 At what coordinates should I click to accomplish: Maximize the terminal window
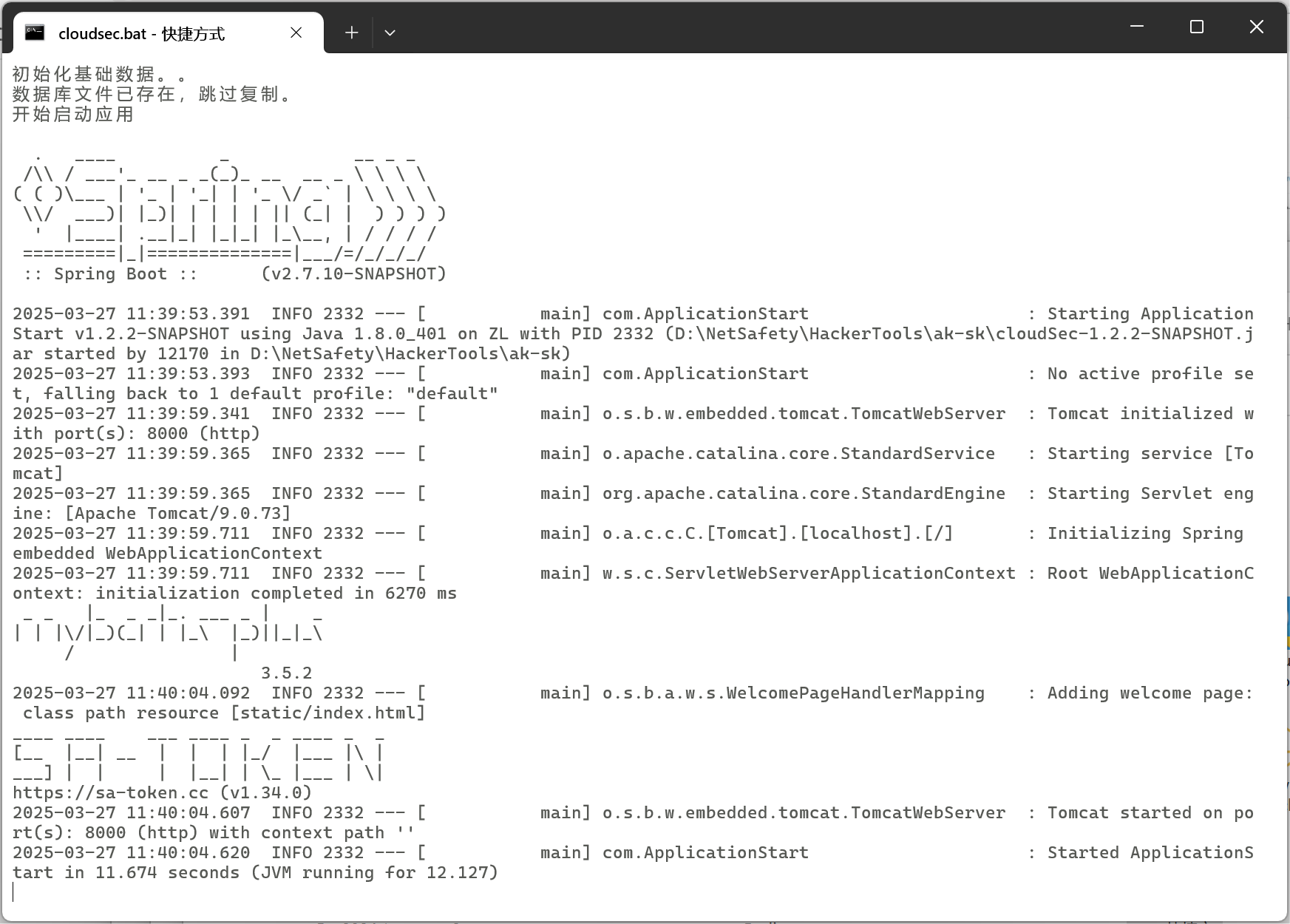pyautogui.click(x=1197, y=27)
